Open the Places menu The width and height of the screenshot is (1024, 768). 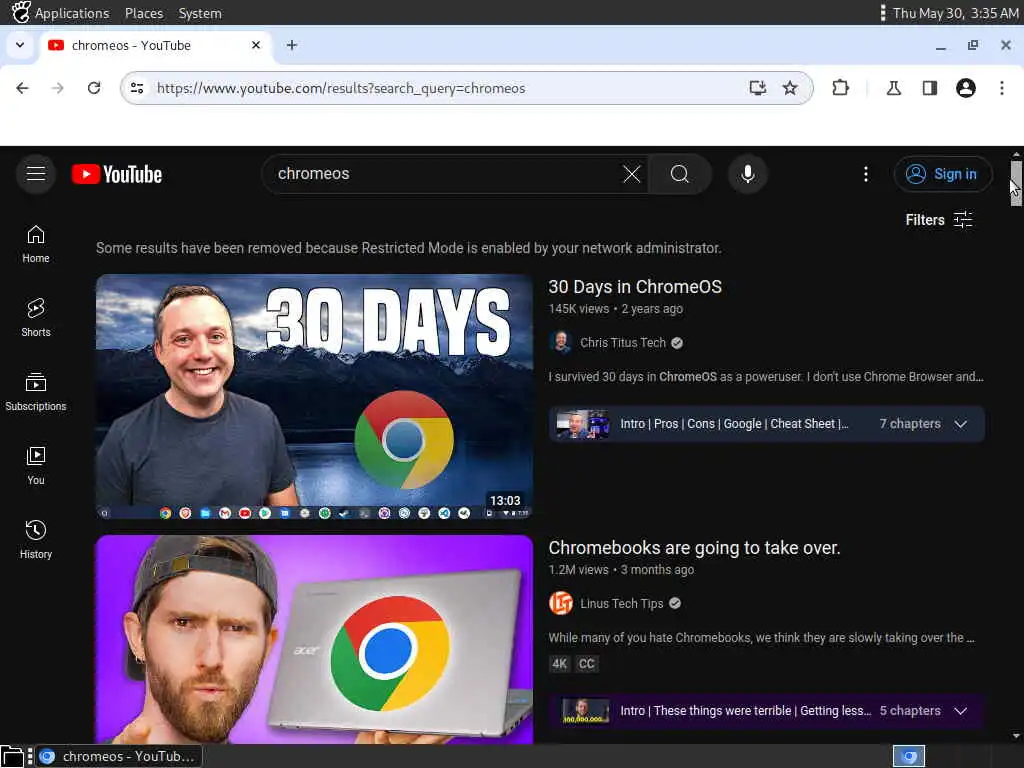tap(144, 13)
